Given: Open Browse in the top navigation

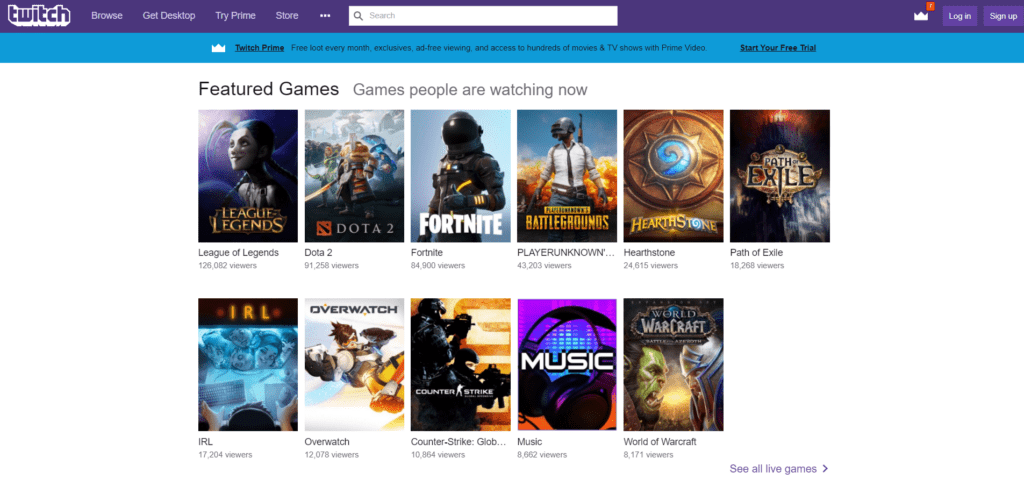Looking at the screenshot, I should pyautogui.click(x=107, y=16).
